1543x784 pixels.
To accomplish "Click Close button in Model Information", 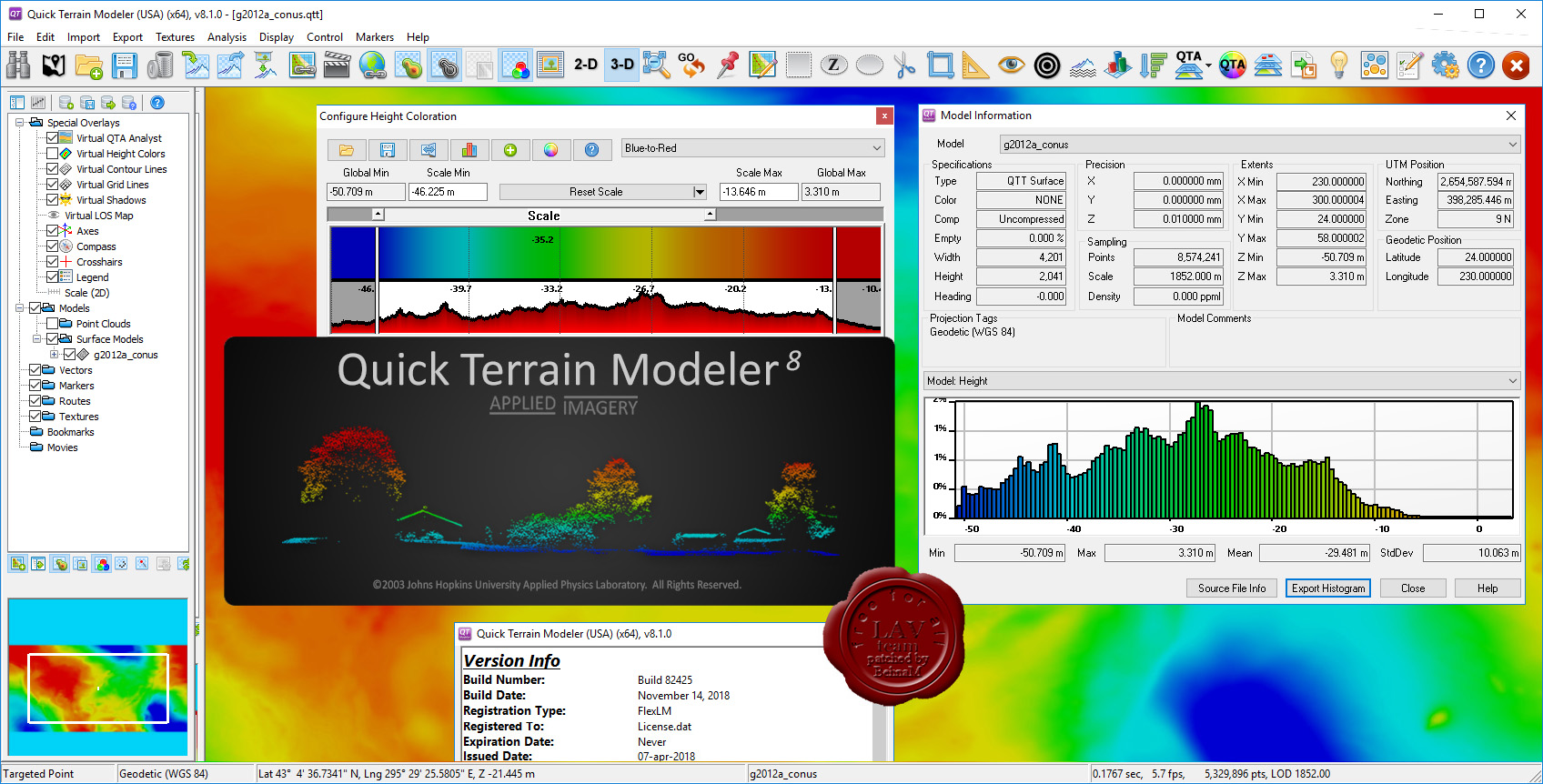I will point(1413,588).
